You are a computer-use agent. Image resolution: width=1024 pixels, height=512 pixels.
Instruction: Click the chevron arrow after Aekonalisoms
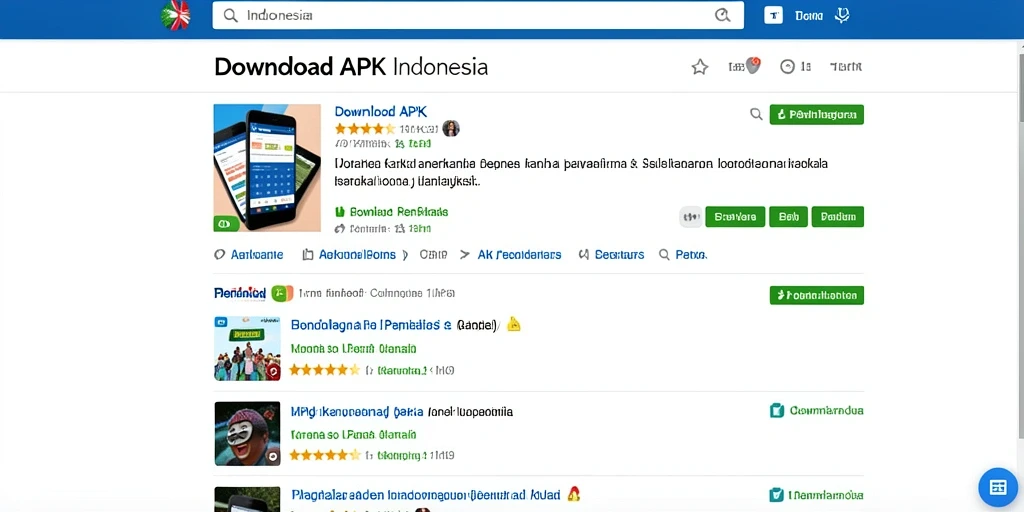(406, 255)
